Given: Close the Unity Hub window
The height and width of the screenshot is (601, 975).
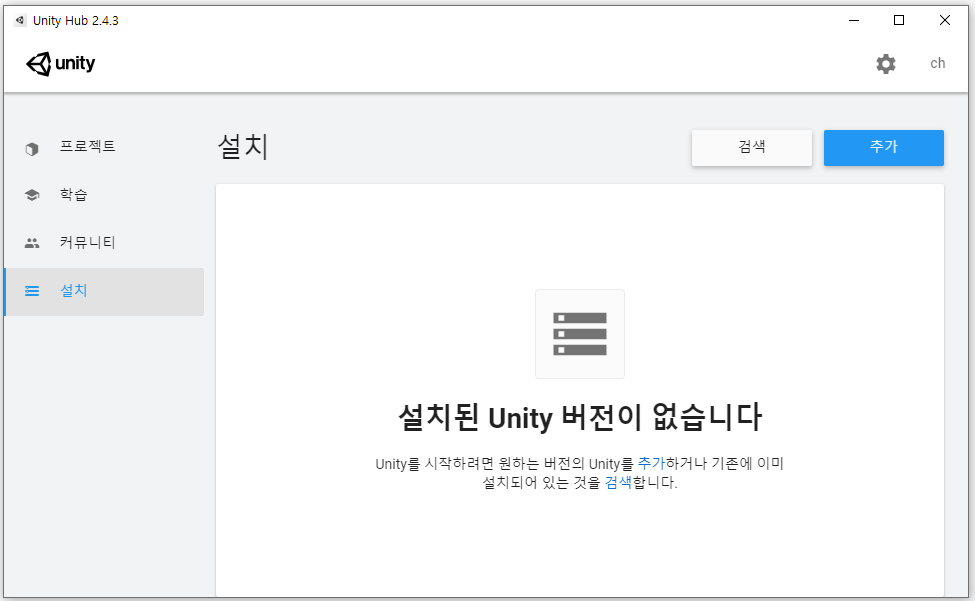Looking at the screenshot, I should (x=945, y=21).
